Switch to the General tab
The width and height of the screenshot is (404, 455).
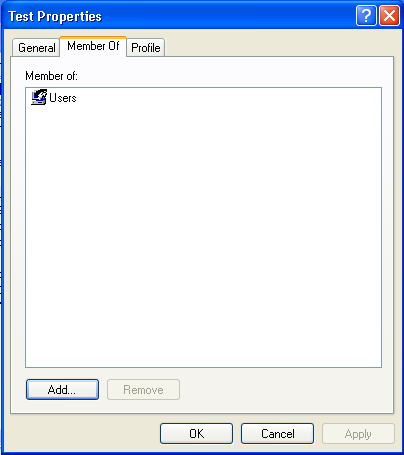36,48
